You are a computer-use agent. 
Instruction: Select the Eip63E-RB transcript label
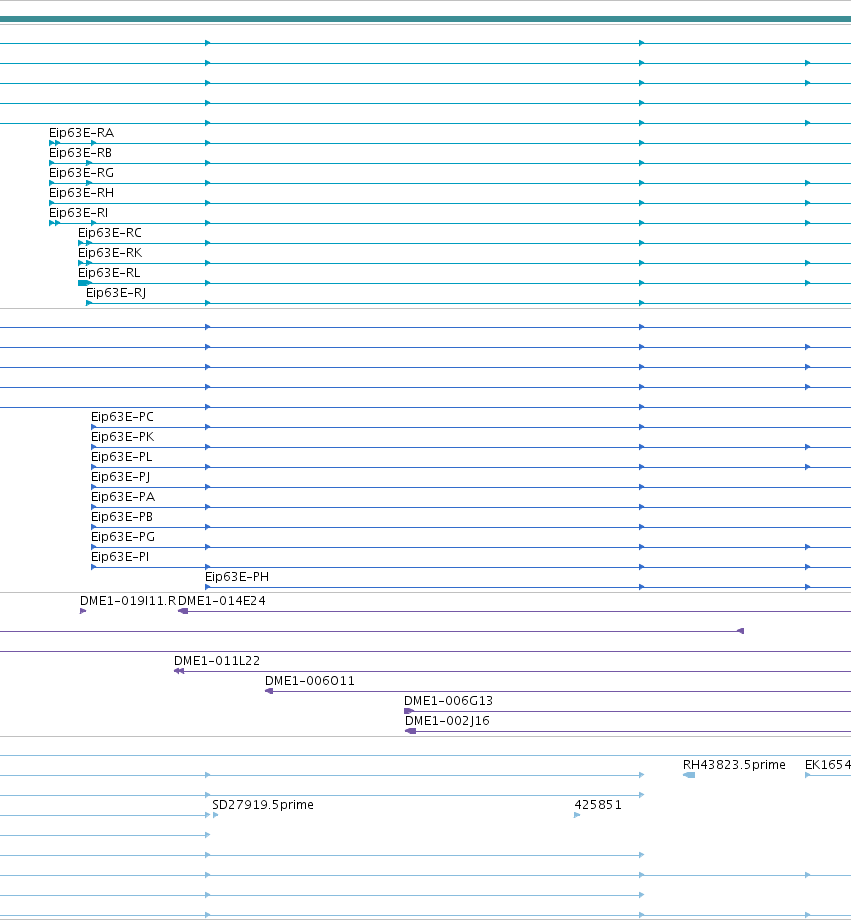(80, 153)
